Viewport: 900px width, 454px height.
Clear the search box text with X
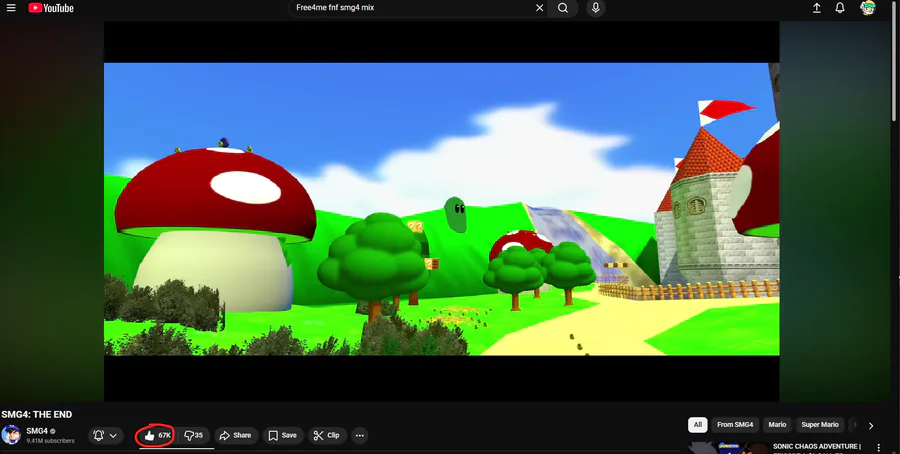coord(540,8)
